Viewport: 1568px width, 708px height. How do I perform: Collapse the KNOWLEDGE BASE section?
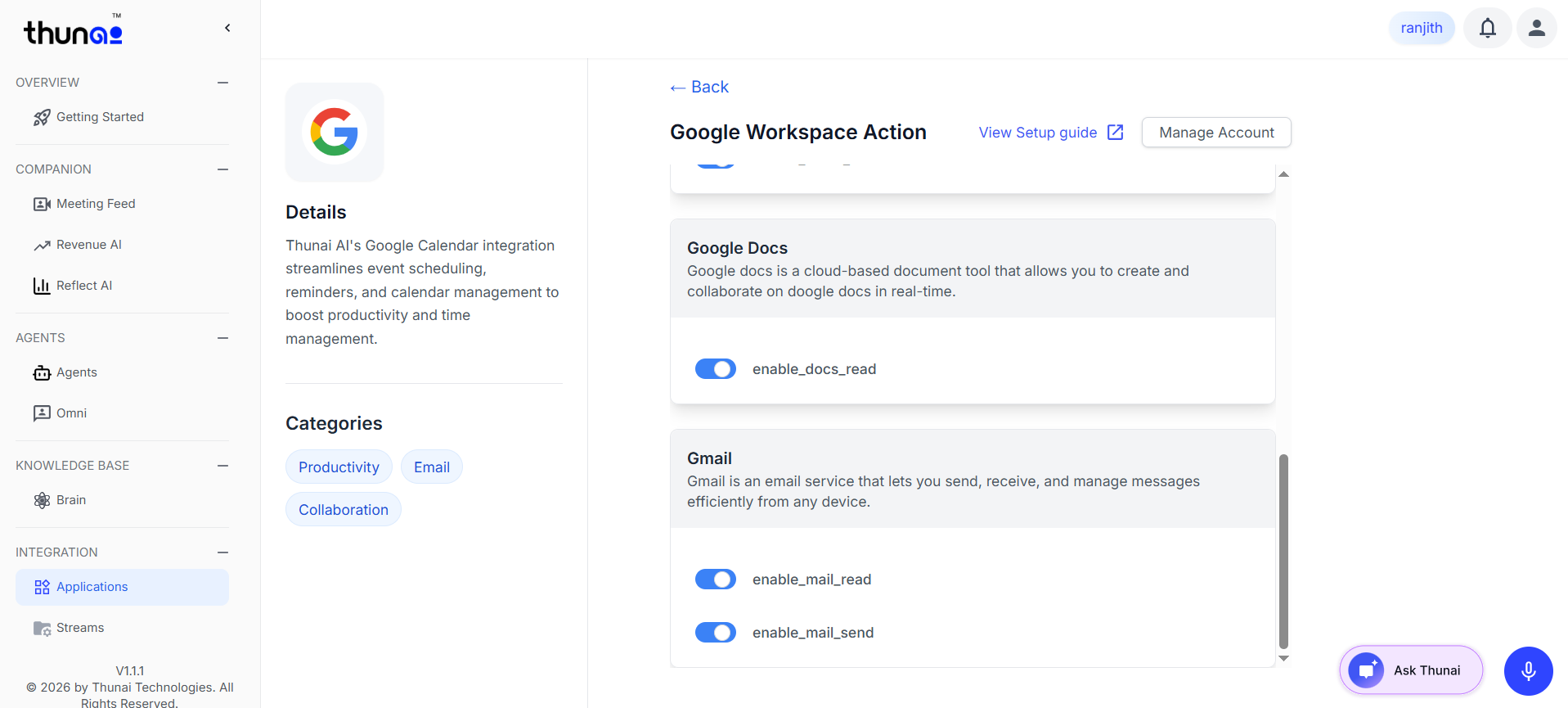tap(222, 466)
